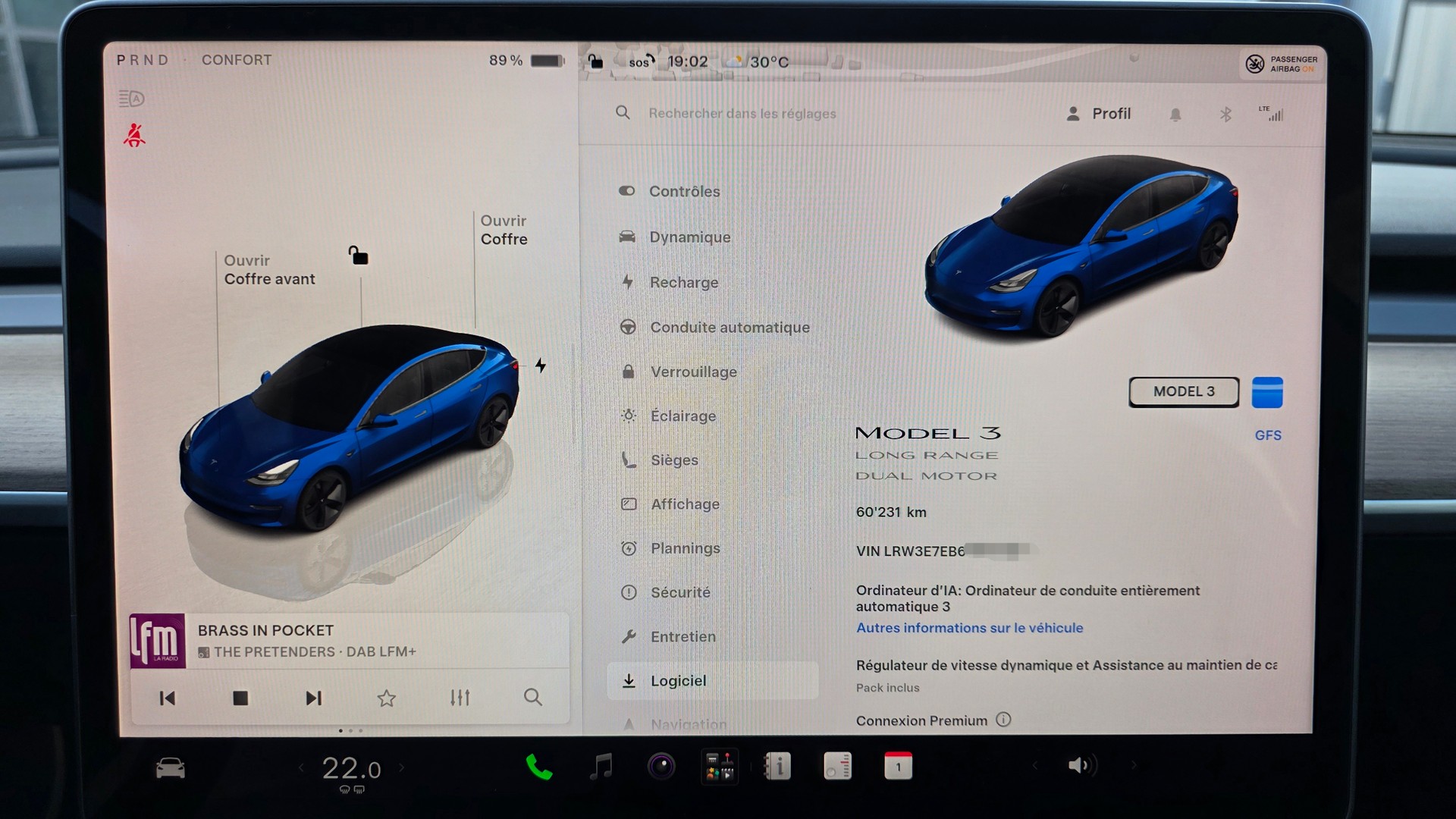The image size is (1456, 819).
Task: Tap the blue color swatch next to MODEL 3
Action: coord(1267,392)
